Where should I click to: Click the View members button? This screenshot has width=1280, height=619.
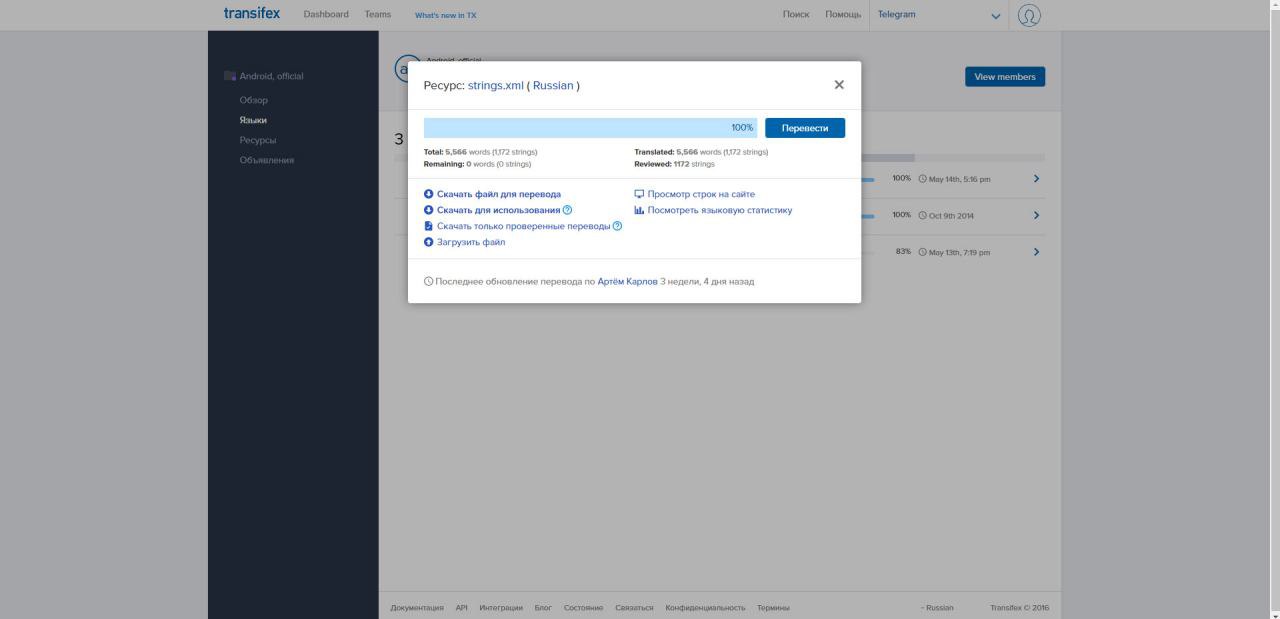pos(1005,77)
